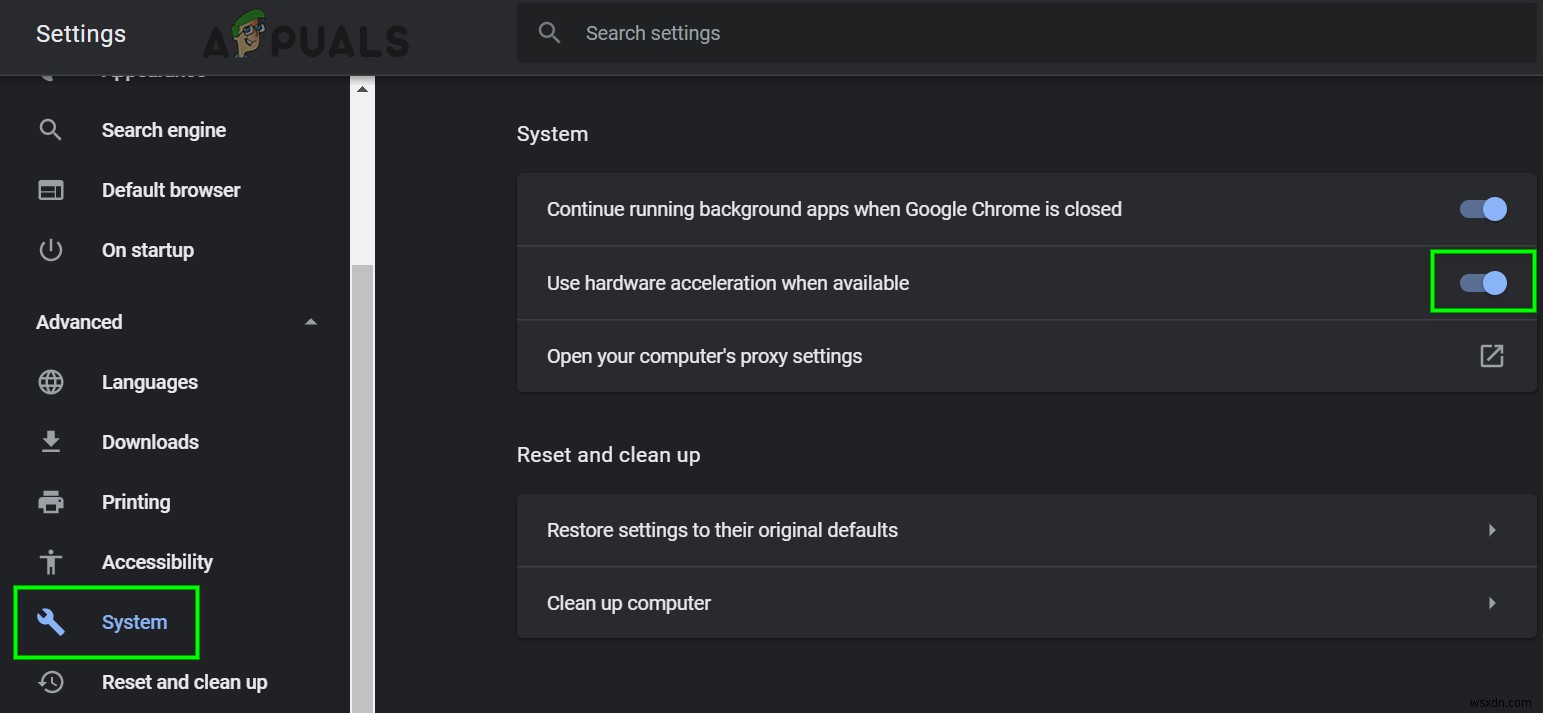1543x713 pixels.
Task: Collapse the Advanced section
Action: 311,322
